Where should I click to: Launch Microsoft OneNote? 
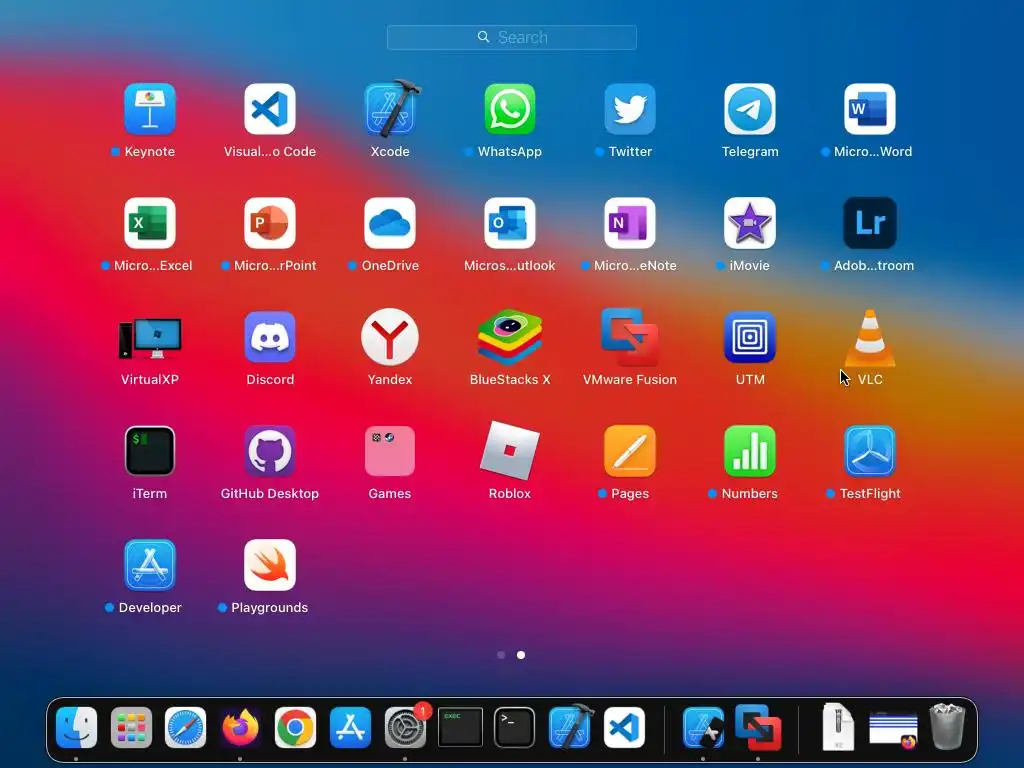point(630,223)
